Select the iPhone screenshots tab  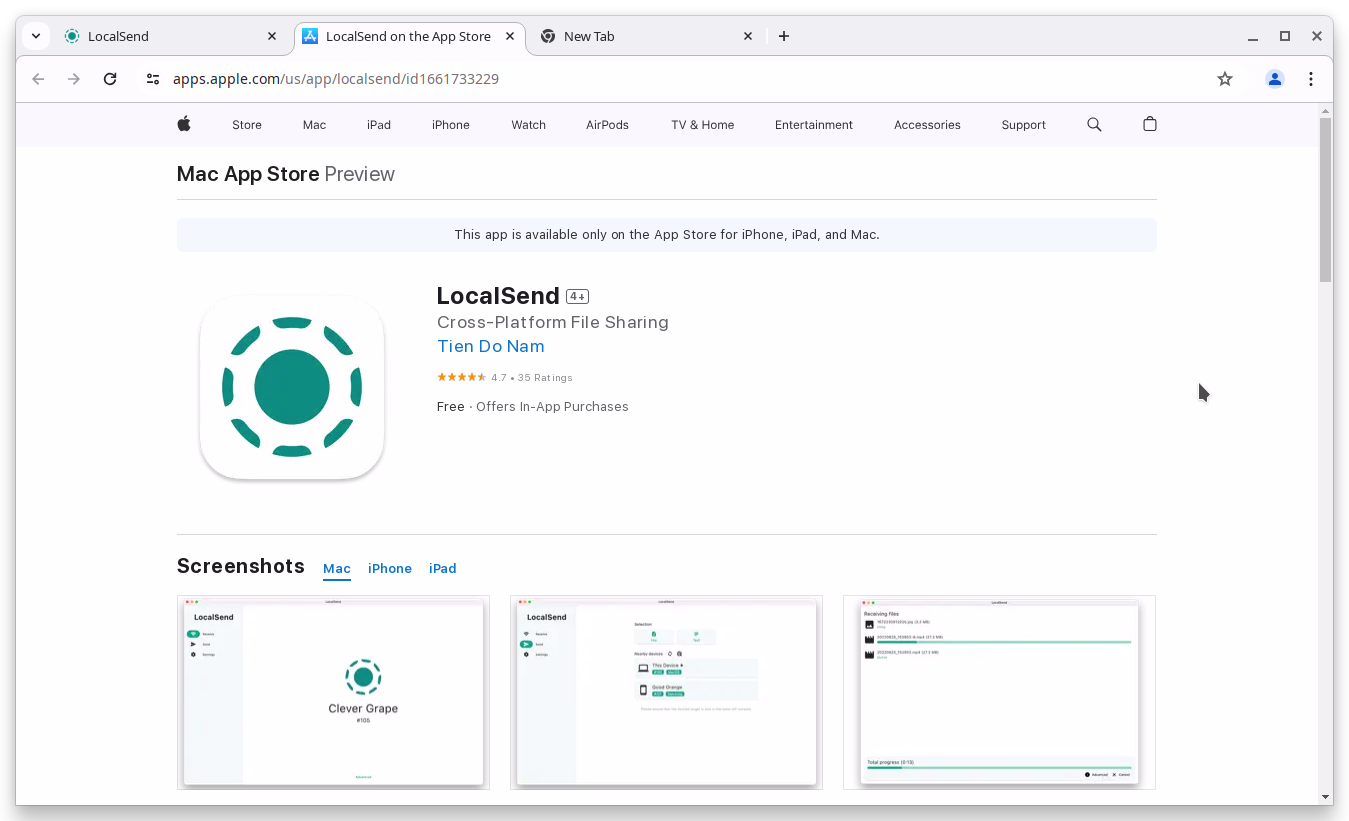click(x=390, y=568)
